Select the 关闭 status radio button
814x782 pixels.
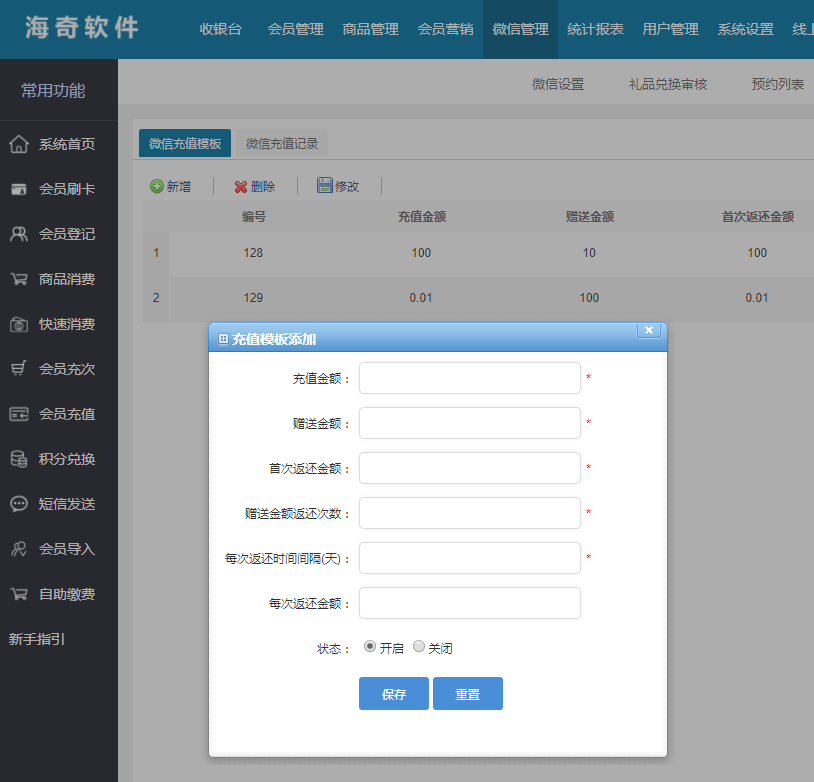pos(419,647)
